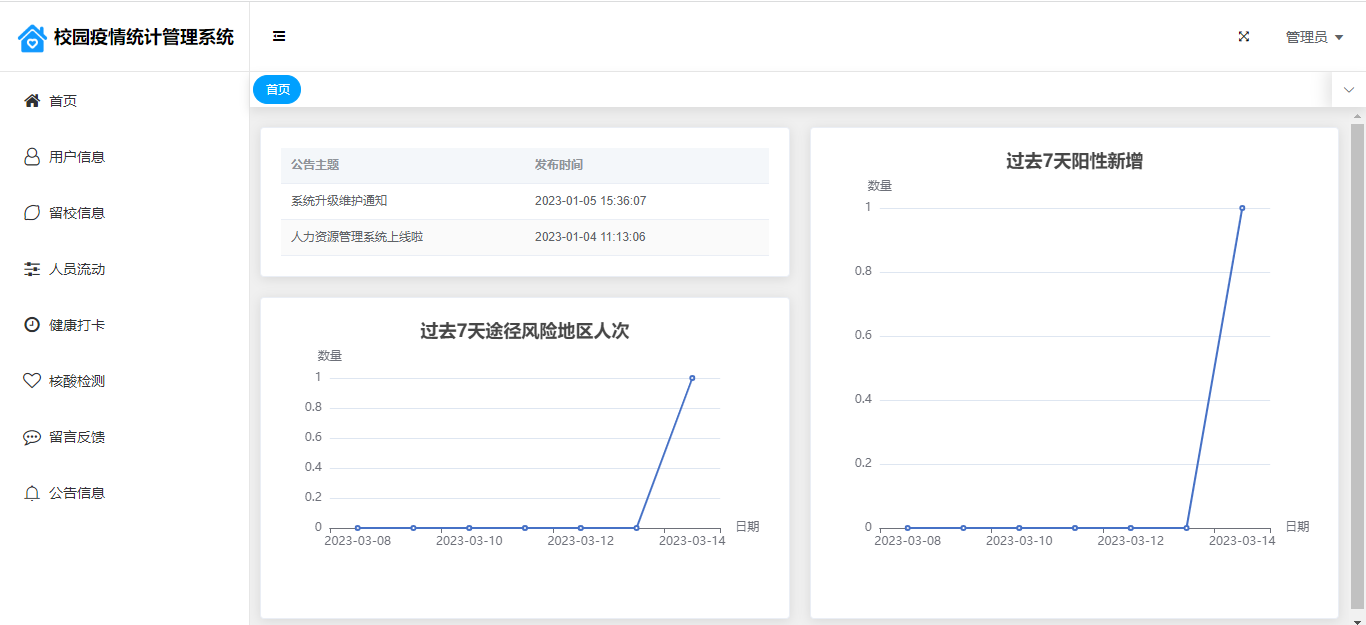Click the heart icon for 核酸检测
1366x625 pixels.
[32, 381]
